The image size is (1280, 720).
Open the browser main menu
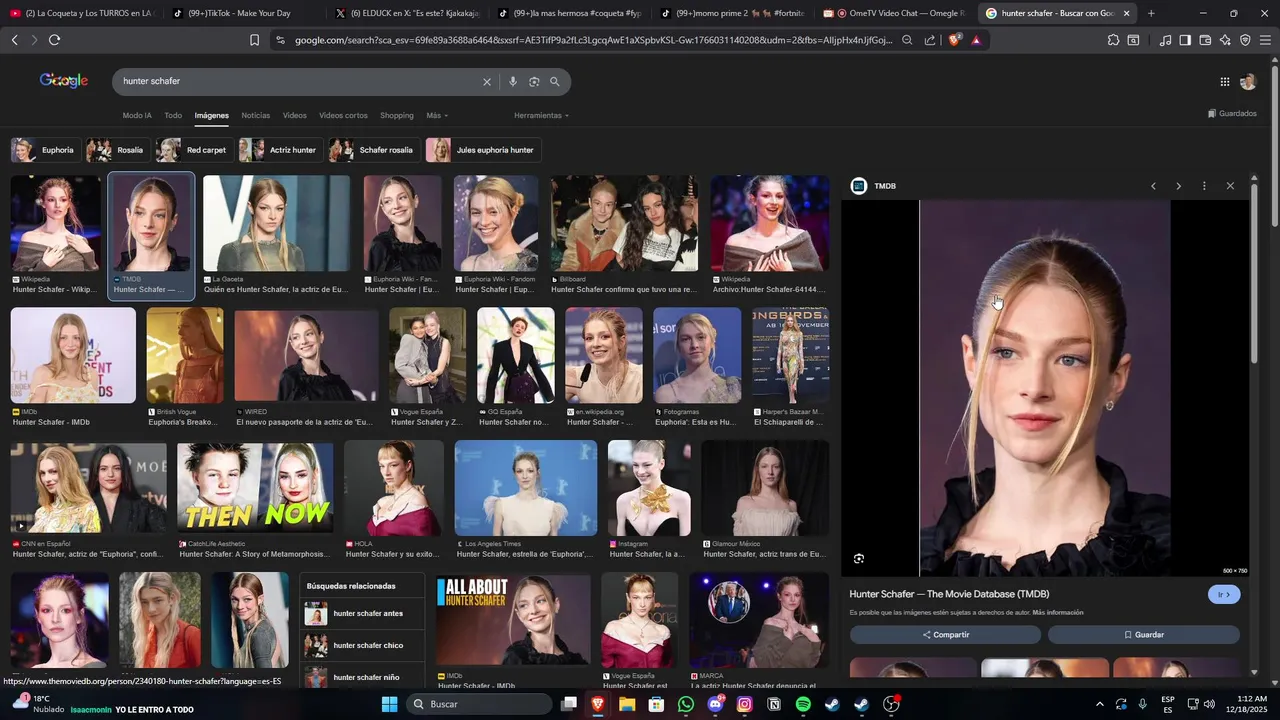1265,40
